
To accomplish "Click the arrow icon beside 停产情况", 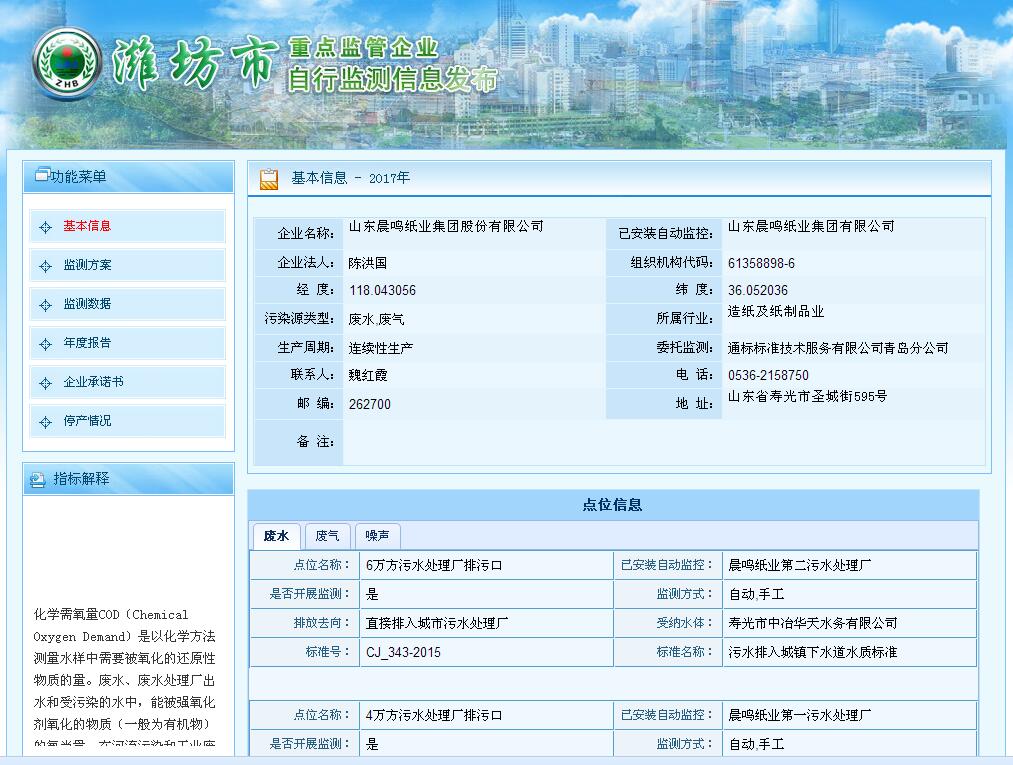I will pos(43,420).
